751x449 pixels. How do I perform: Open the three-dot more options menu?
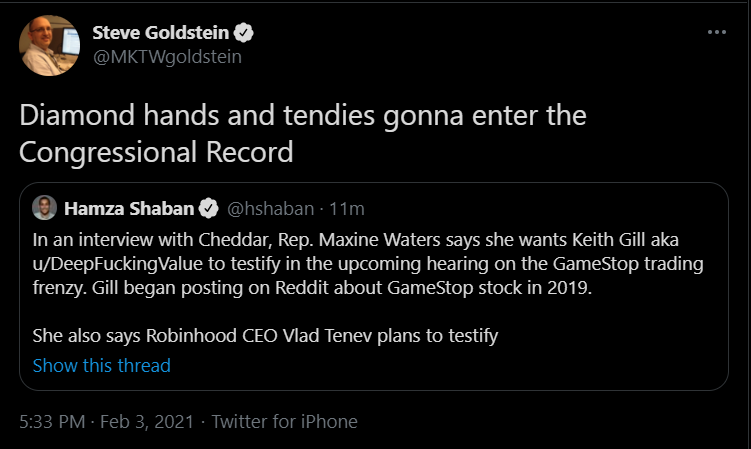(717, 33)
